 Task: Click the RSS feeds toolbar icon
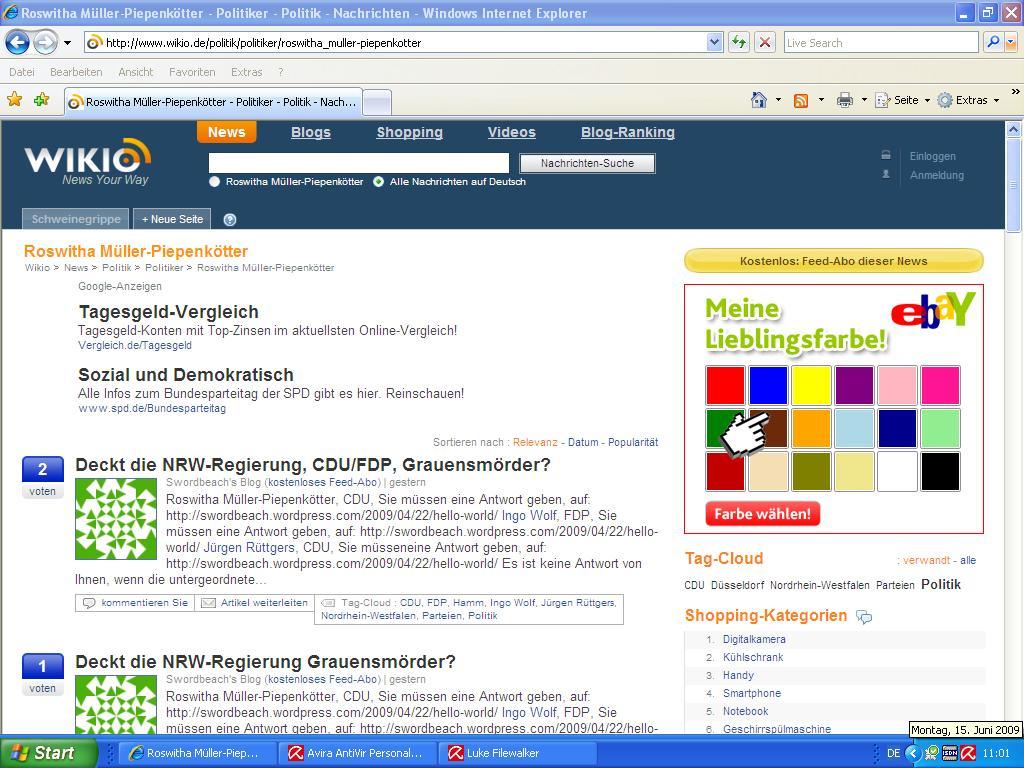[x=801, y=101]
